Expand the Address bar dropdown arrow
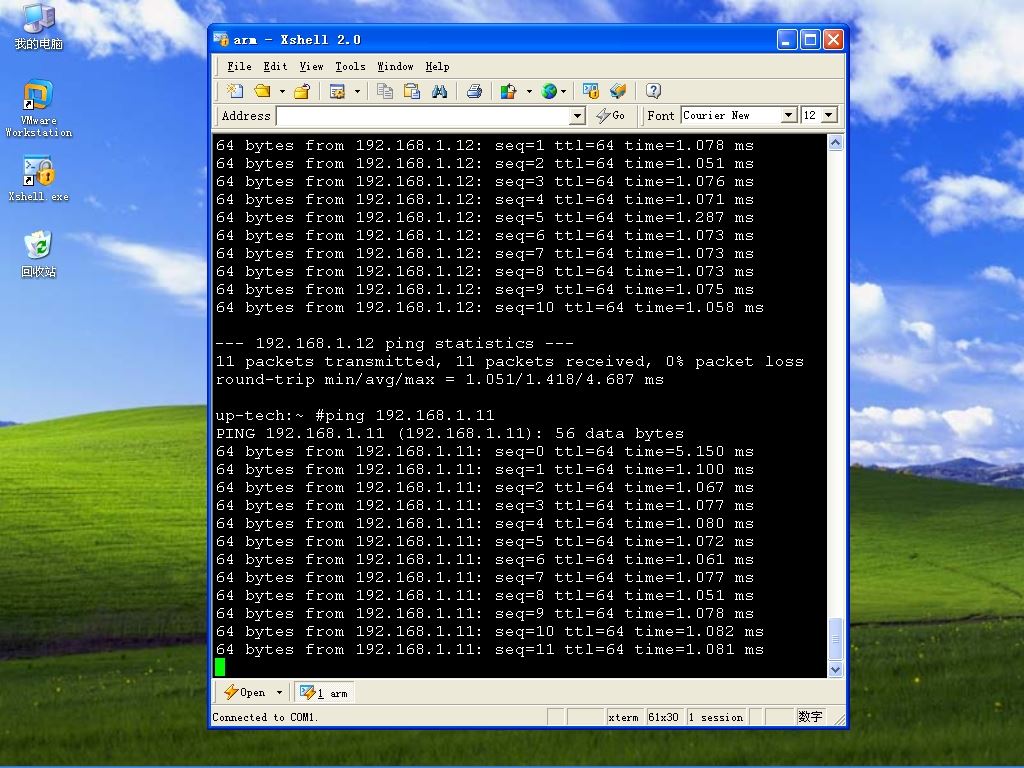Image resolution: width=1024 pixels, height=768 pixels. [577, 116]
